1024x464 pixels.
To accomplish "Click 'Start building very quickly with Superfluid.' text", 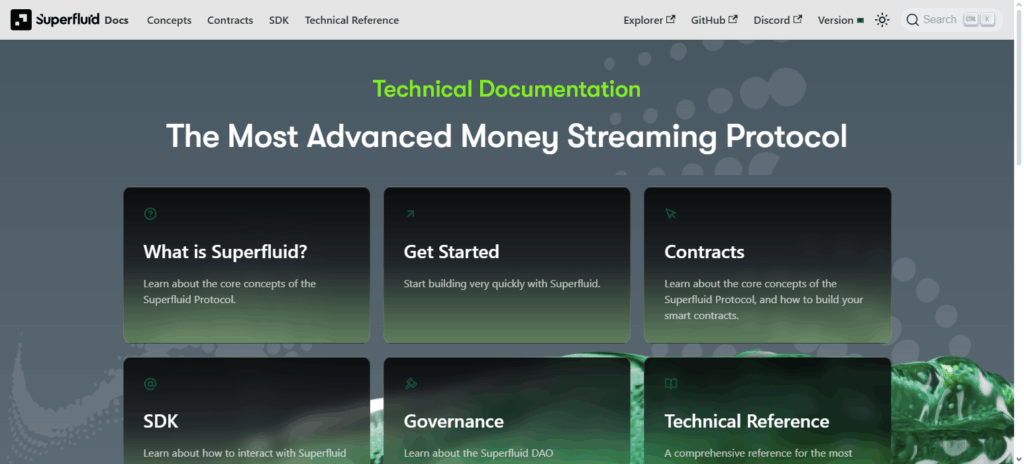I will [x=502, y=284].
